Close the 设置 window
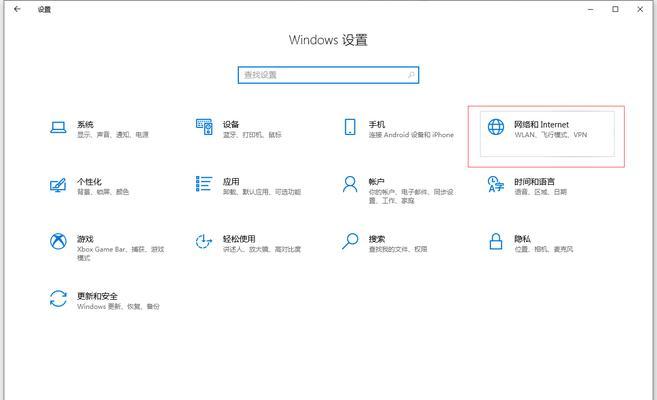The image size is (657, 400). (x=640, y=9)
